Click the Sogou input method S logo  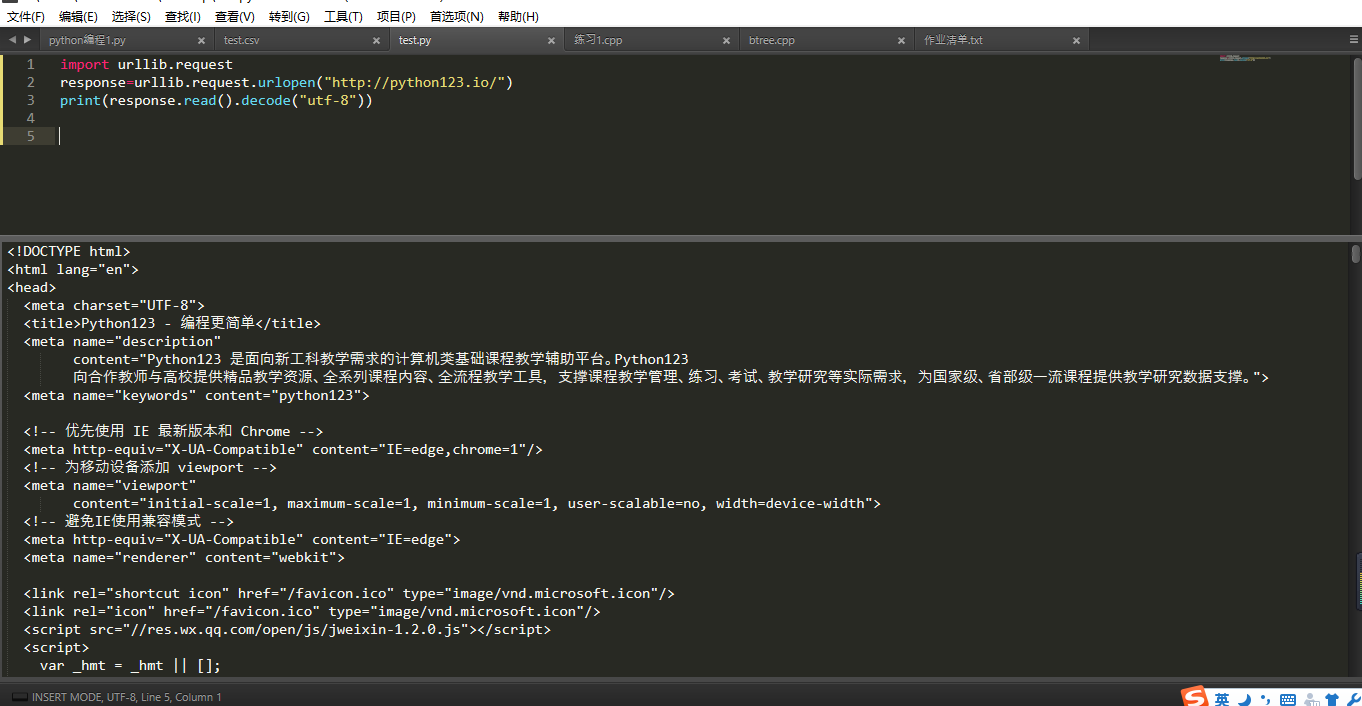click(x=1194, y=697)
